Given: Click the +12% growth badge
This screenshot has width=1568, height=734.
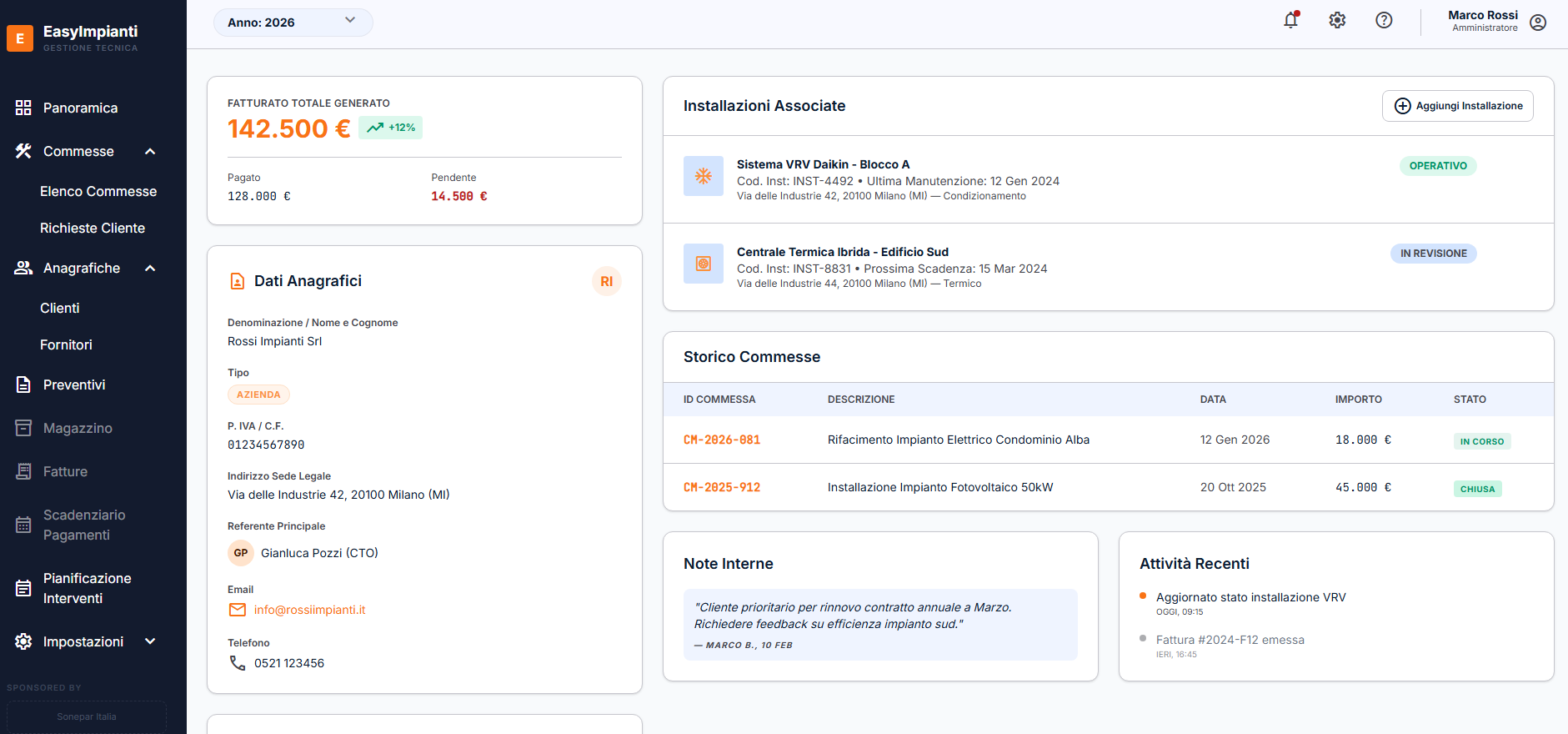Looking at the screenshot, I should (391, 128).
